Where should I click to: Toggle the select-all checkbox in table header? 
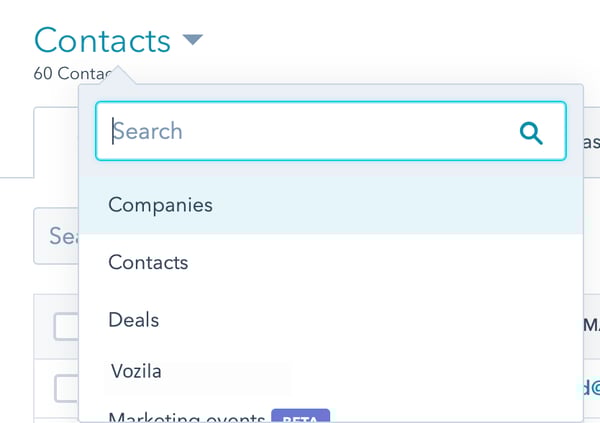66,327
